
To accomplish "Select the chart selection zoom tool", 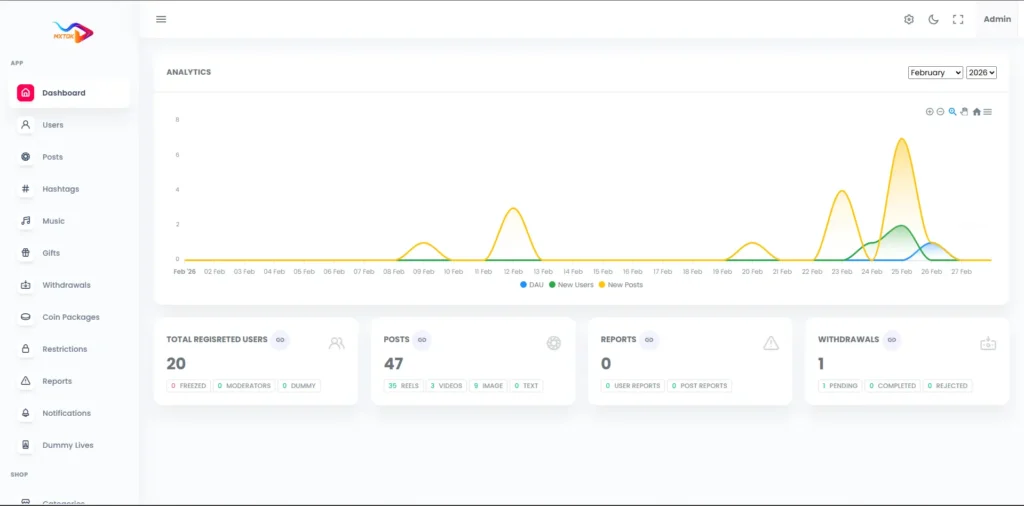I will [952, 112].
